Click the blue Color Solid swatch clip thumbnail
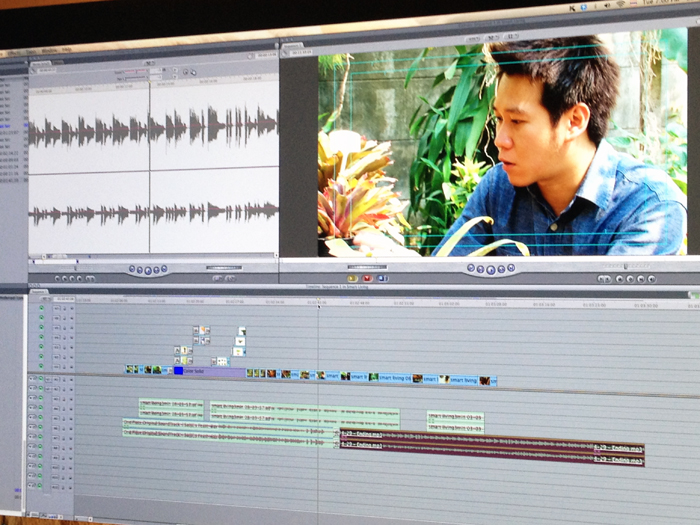Viewport: 700px width, 525px height. click(178, 370)
